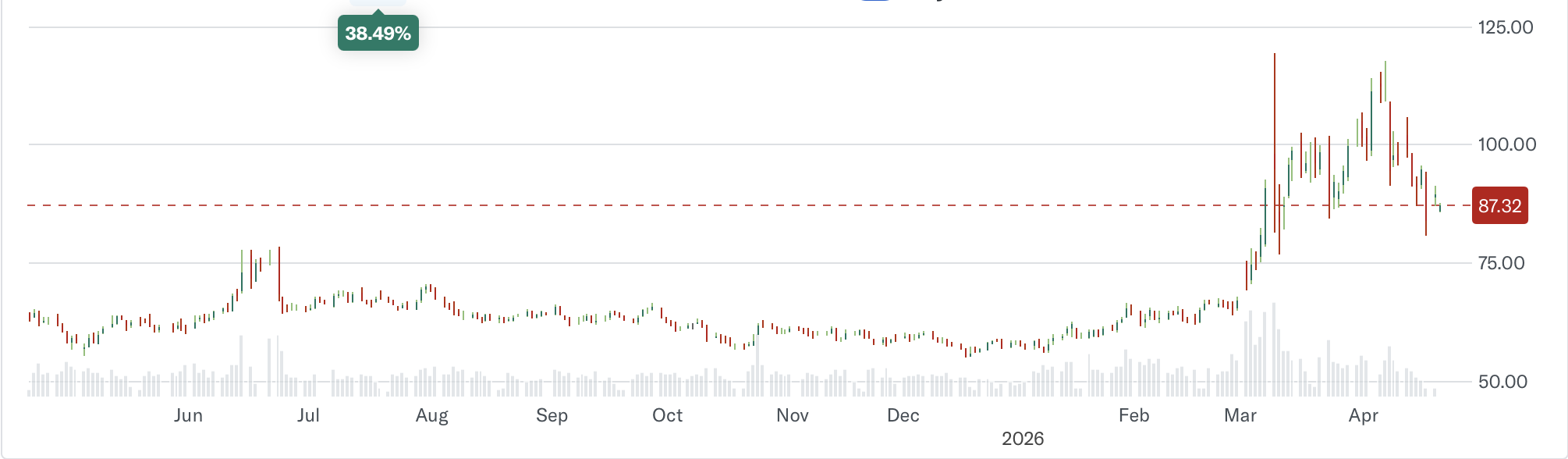Click the Mar month label
The width and height of the screenshot is (1568, 459).
[1240, 415]
